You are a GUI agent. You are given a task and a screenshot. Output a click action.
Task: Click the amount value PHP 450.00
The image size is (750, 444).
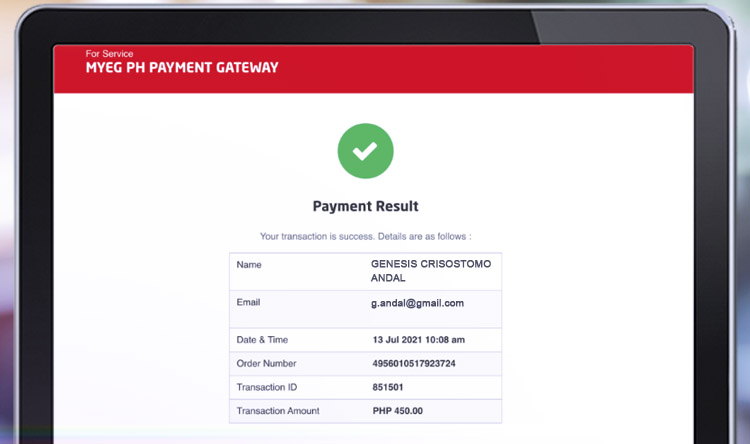point(397,411)
